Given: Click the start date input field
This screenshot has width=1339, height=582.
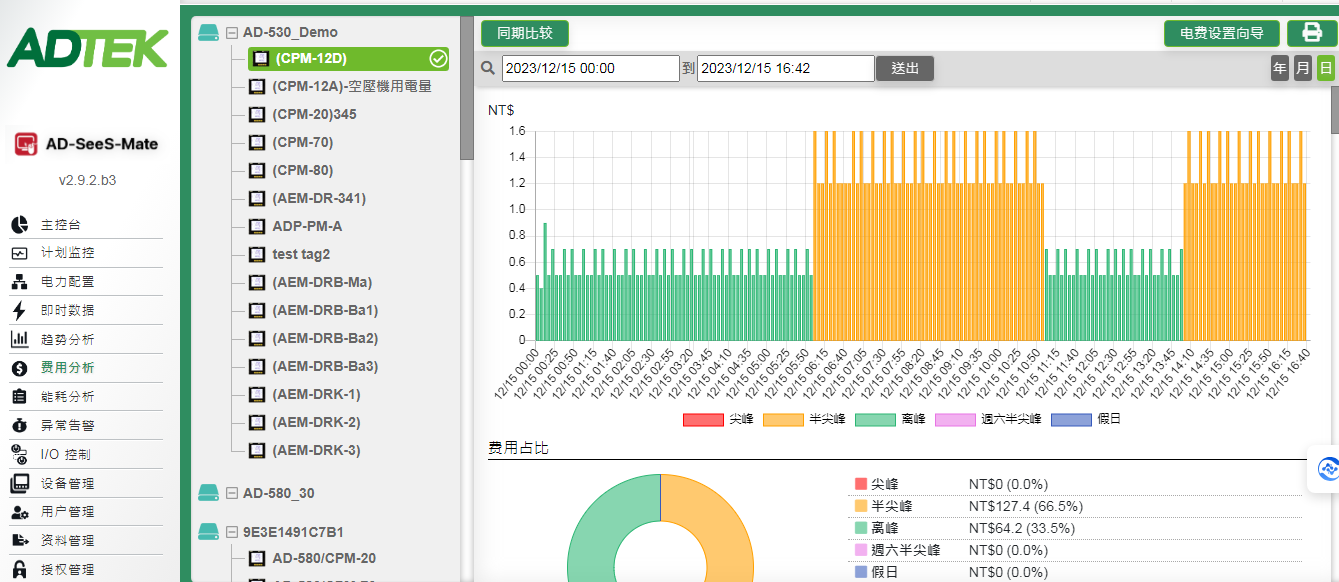Looking at the screenshot, I should tap(590, 68).
